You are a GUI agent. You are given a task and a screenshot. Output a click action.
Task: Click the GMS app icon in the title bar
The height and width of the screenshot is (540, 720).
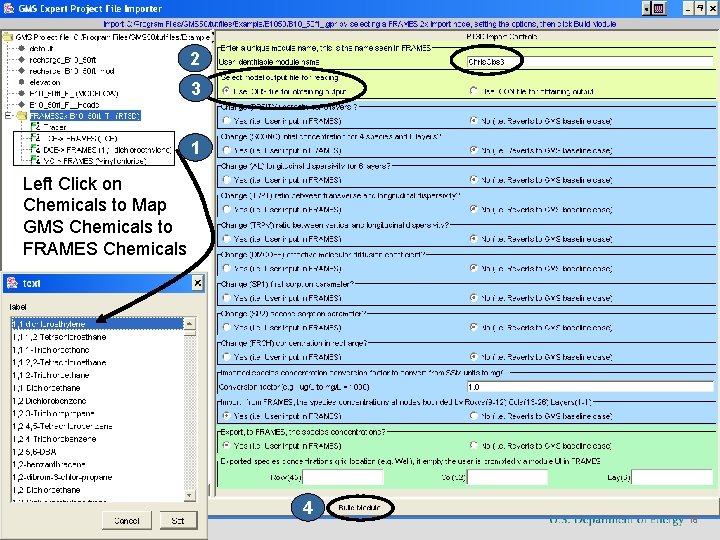tap(9, 8)
